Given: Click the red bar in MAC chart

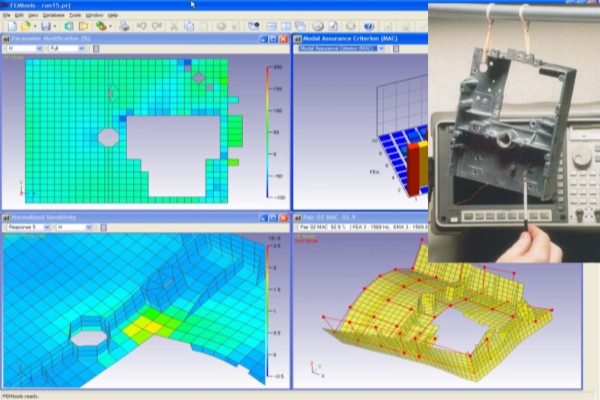Looking at the screenshot, I should 413,170.
